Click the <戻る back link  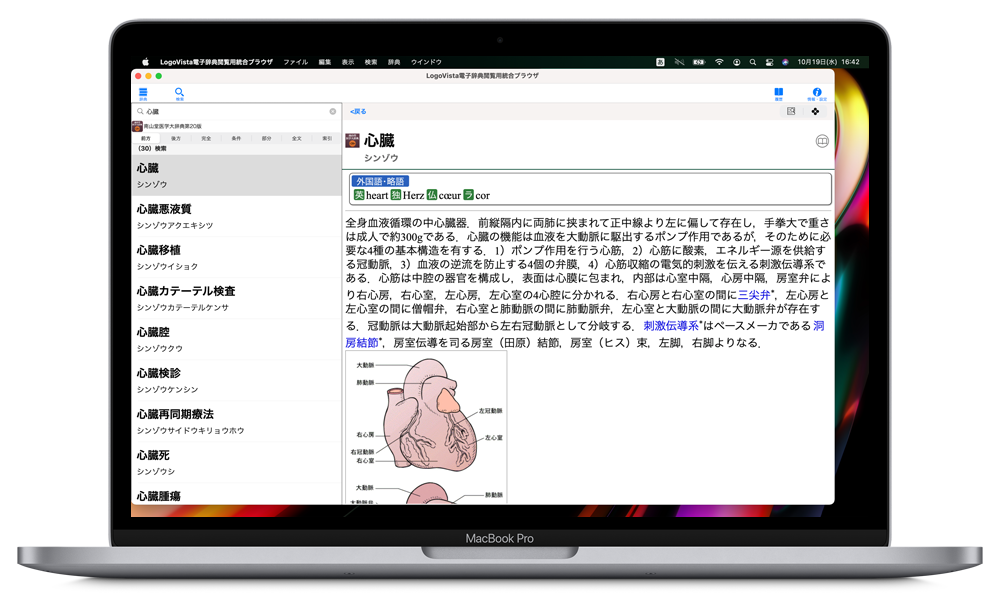pos(358,112)
